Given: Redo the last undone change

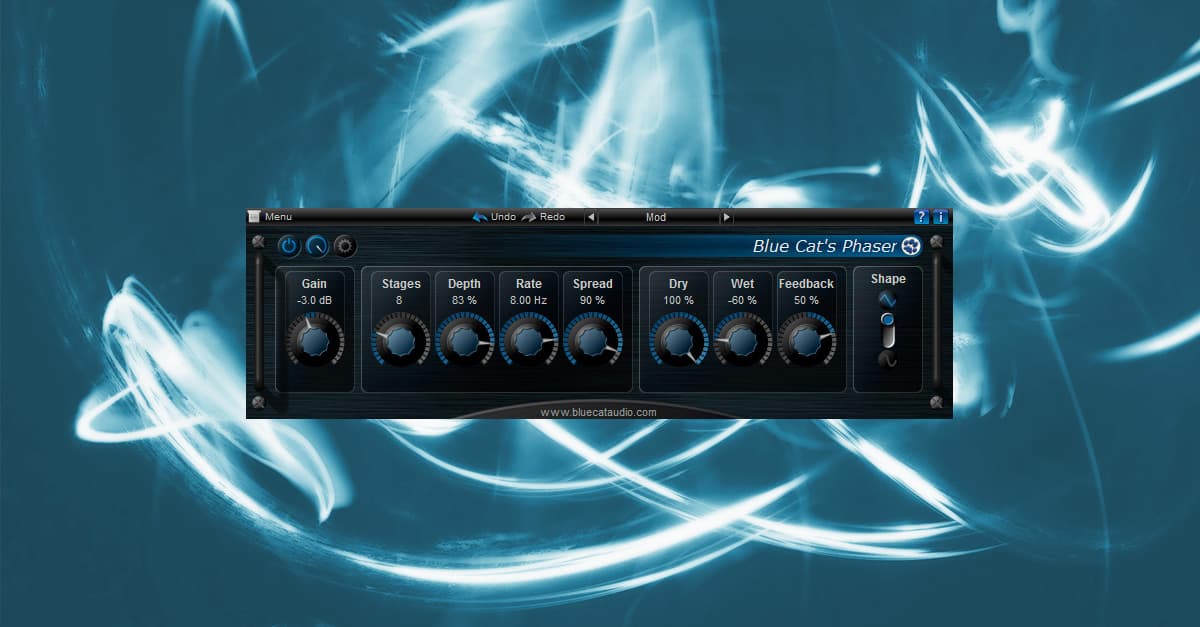Looking at the screenshot, I should point(543,217).
